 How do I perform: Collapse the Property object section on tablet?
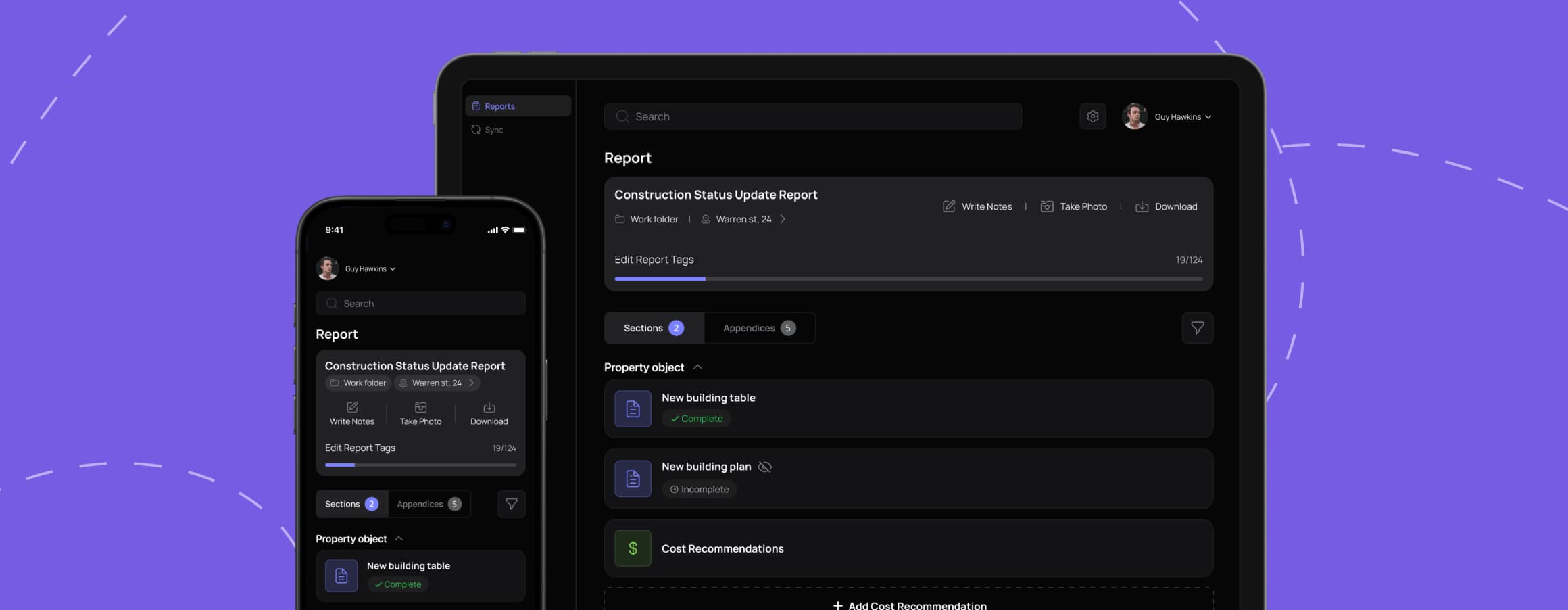pos(697,367)
